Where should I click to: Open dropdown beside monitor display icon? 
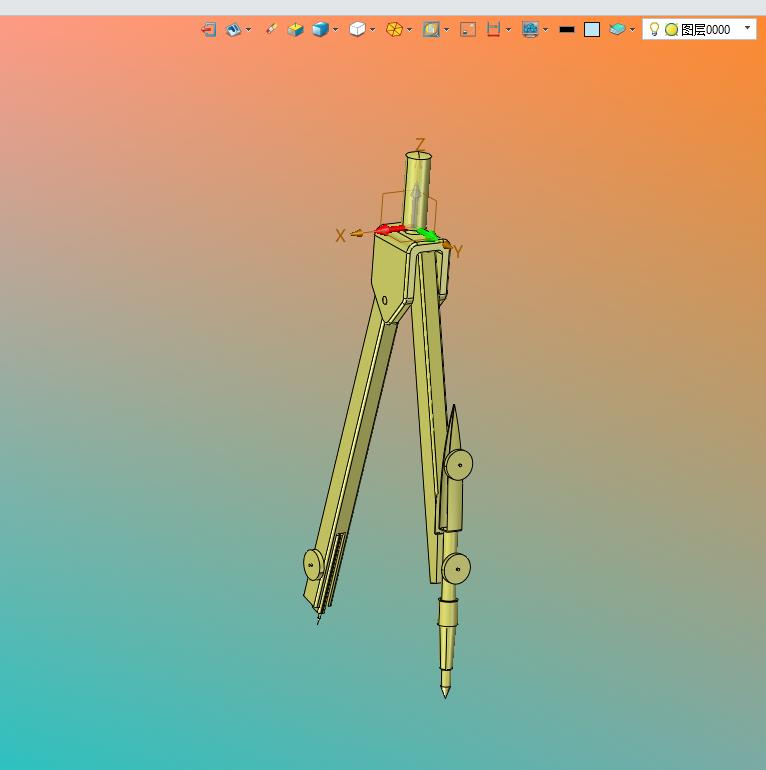click(x=546, y=29)
